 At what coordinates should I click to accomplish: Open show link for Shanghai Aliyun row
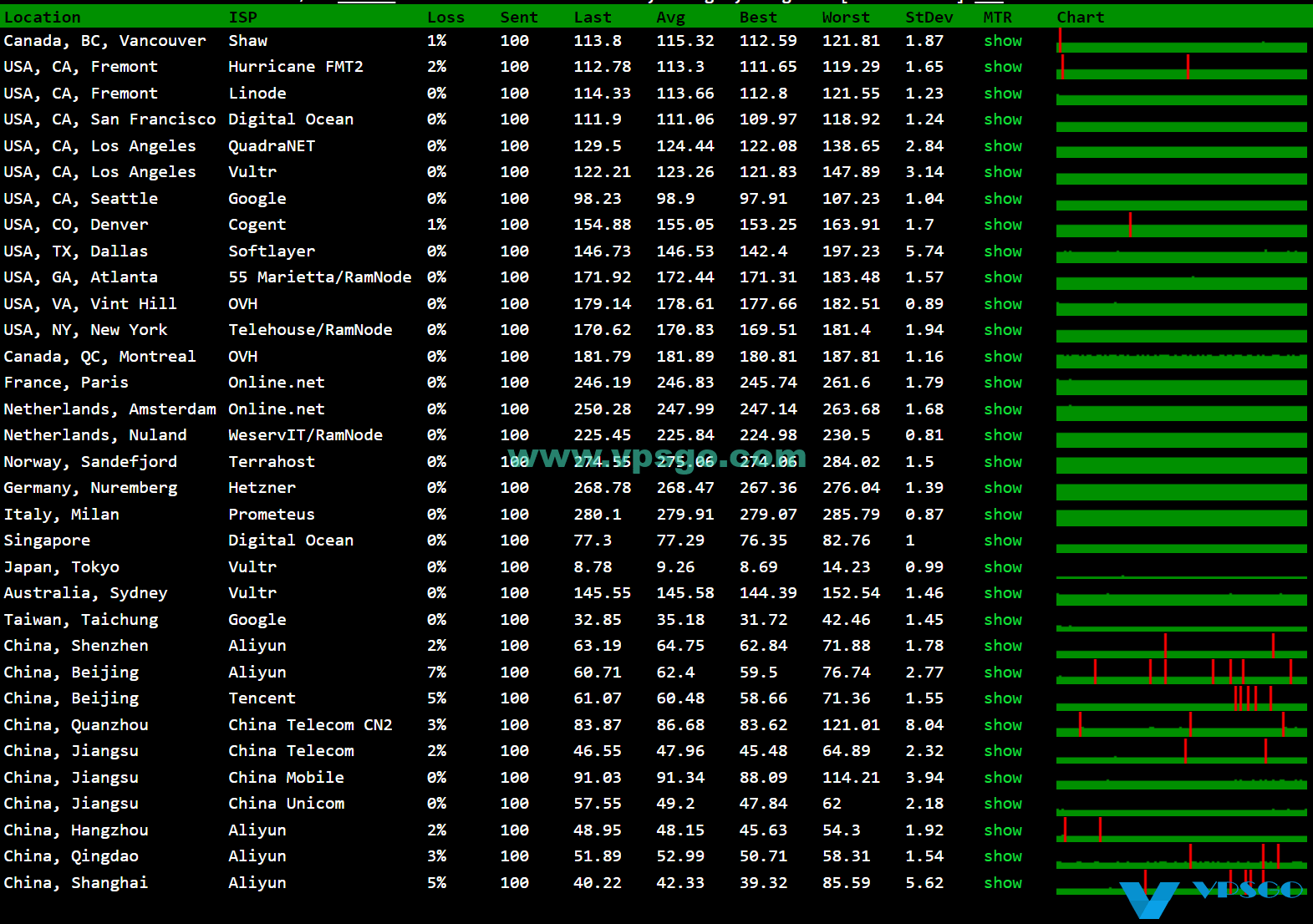pyautogui.click(x=1002, y=882)
